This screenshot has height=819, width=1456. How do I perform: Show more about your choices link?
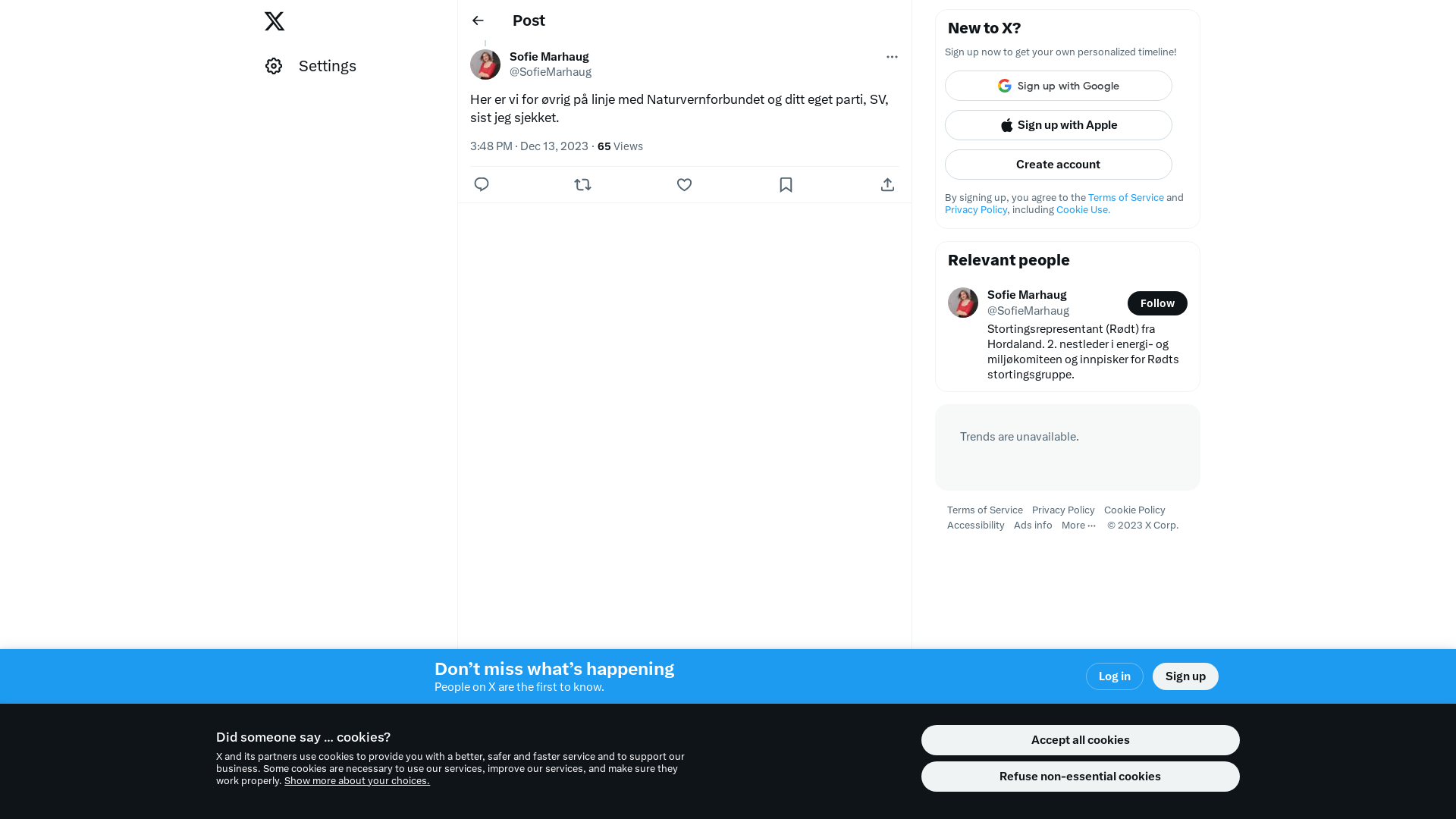[x=356, y=781]
